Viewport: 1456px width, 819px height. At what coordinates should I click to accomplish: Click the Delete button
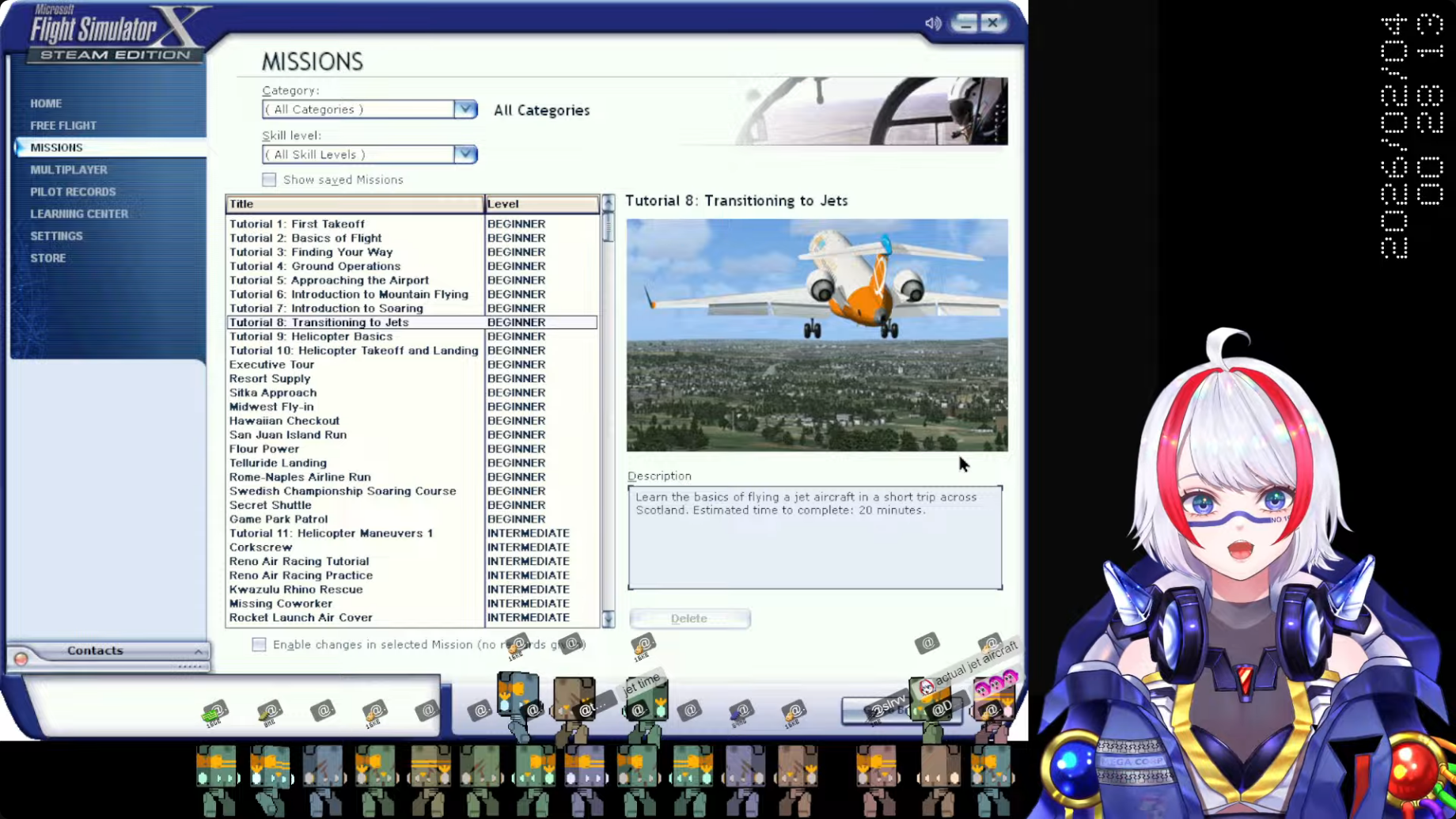pos(689,618)
